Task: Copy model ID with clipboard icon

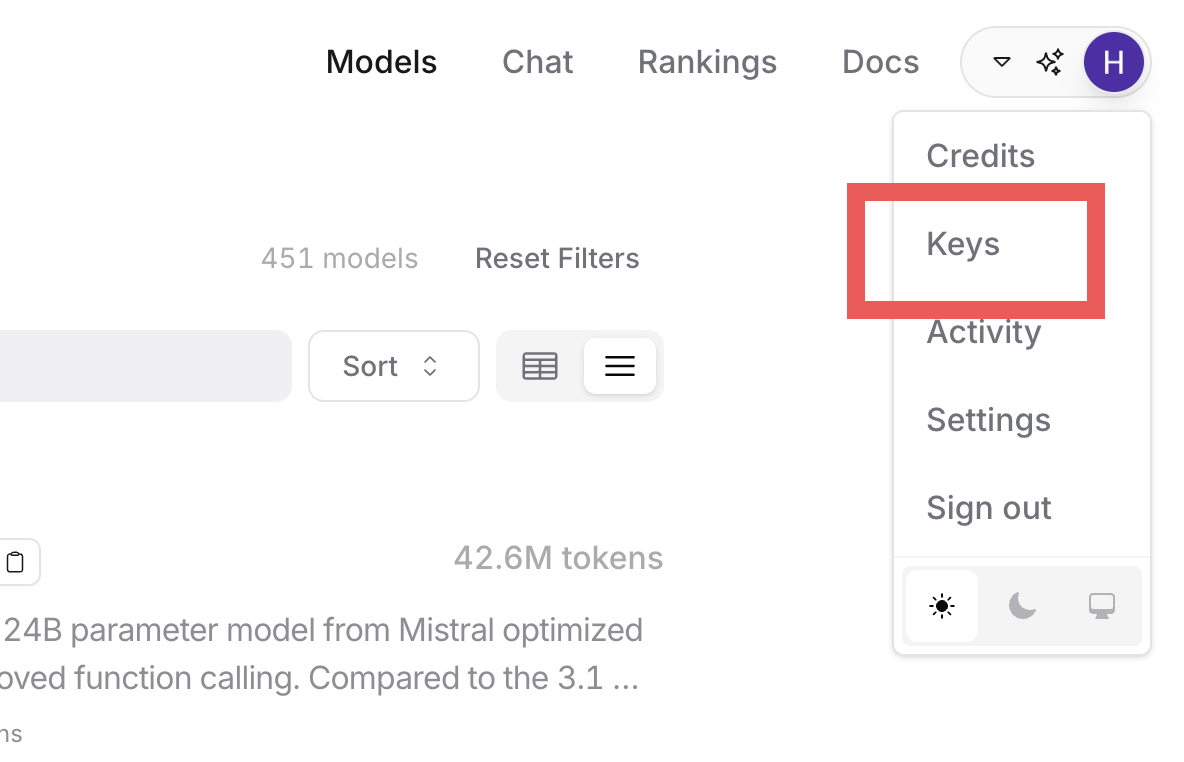Action: click(15, 562)
